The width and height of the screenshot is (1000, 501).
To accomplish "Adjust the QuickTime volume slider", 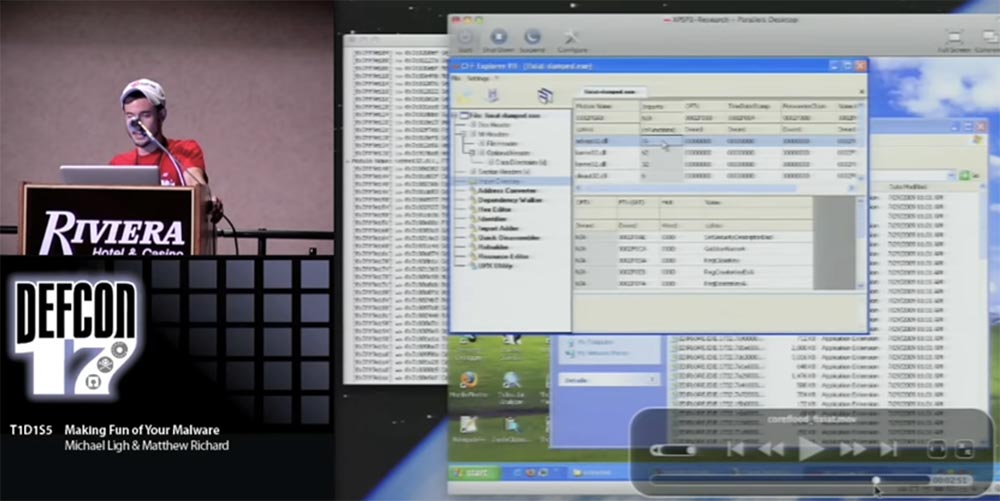I will pyautogui.click(x=673, y=450).
